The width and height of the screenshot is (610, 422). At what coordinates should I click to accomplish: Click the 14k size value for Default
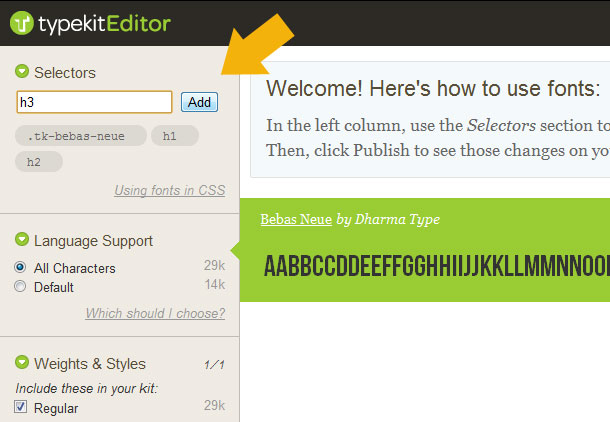(x=215, y=285)
